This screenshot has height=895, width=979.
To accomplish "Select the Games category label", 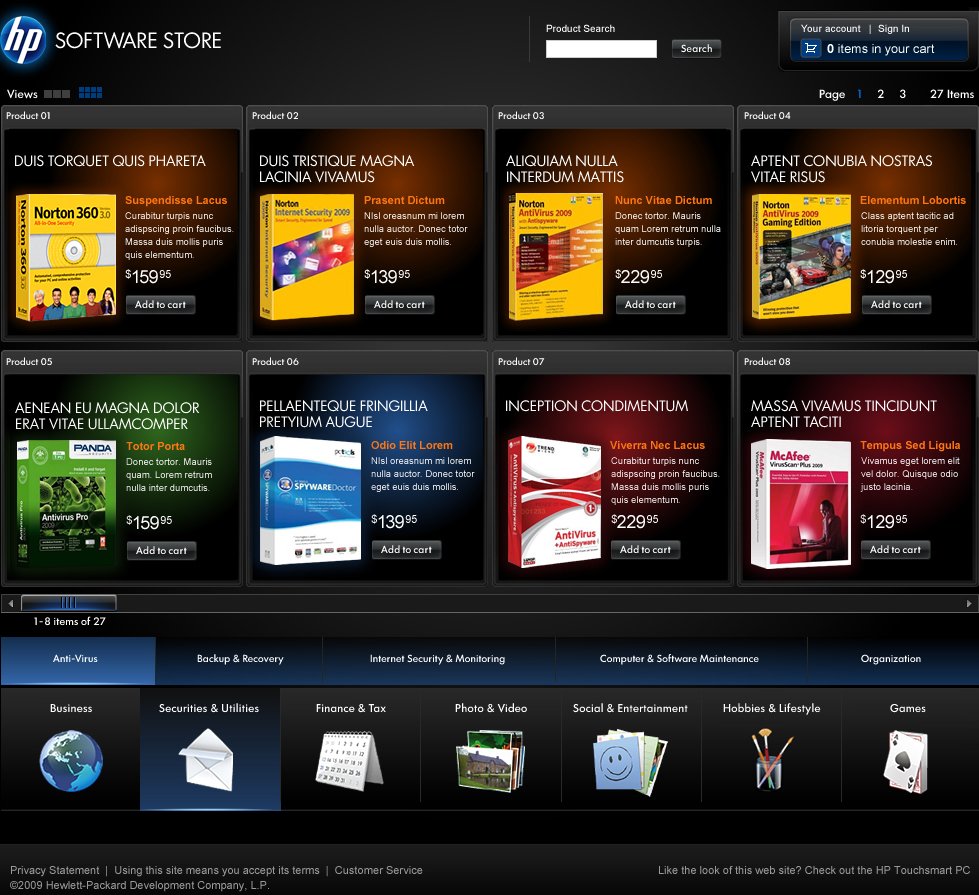I will coord(908,708).
